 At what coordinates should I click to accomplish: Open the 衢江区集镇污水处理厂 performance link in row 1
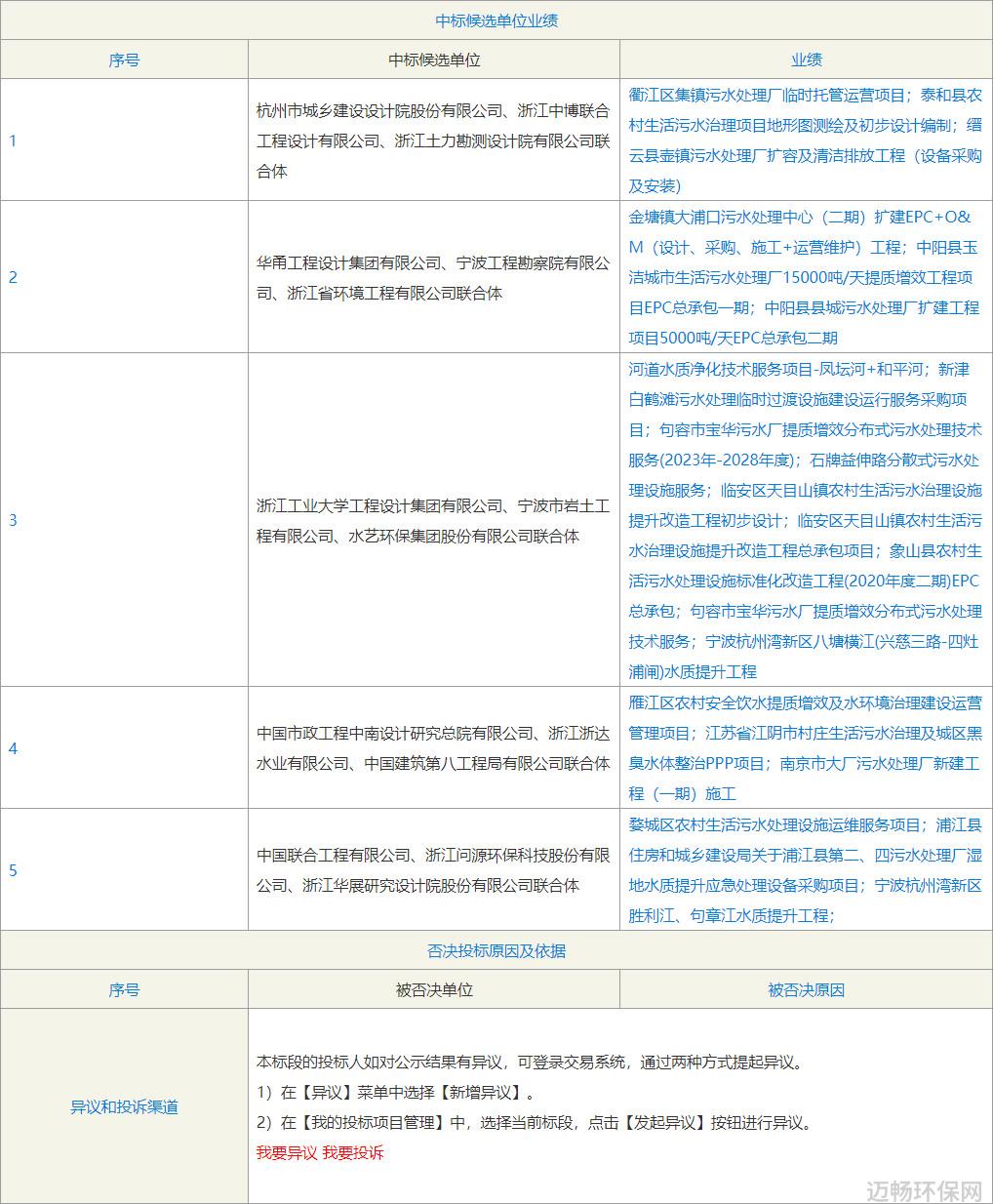click(806, 140)
